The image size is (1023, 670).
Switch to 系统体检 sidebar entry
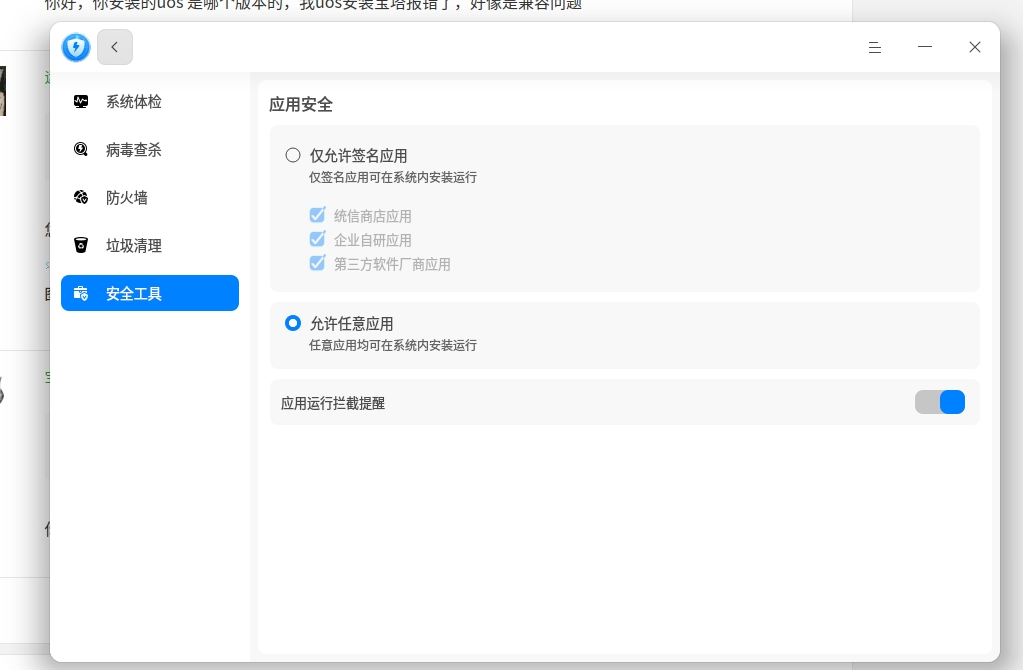pos(134,101)
